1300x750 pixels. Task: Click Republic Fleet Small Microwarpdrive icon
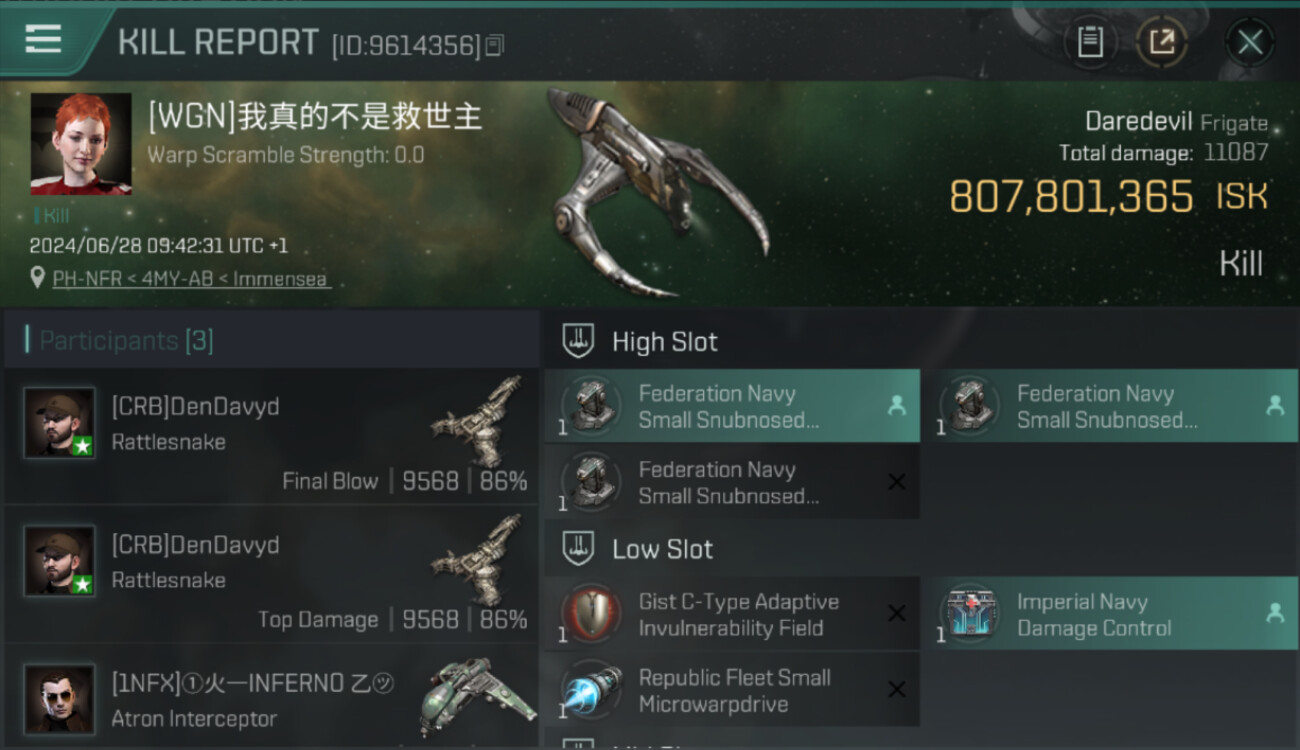pyautogui.click(x=592, y=690)
